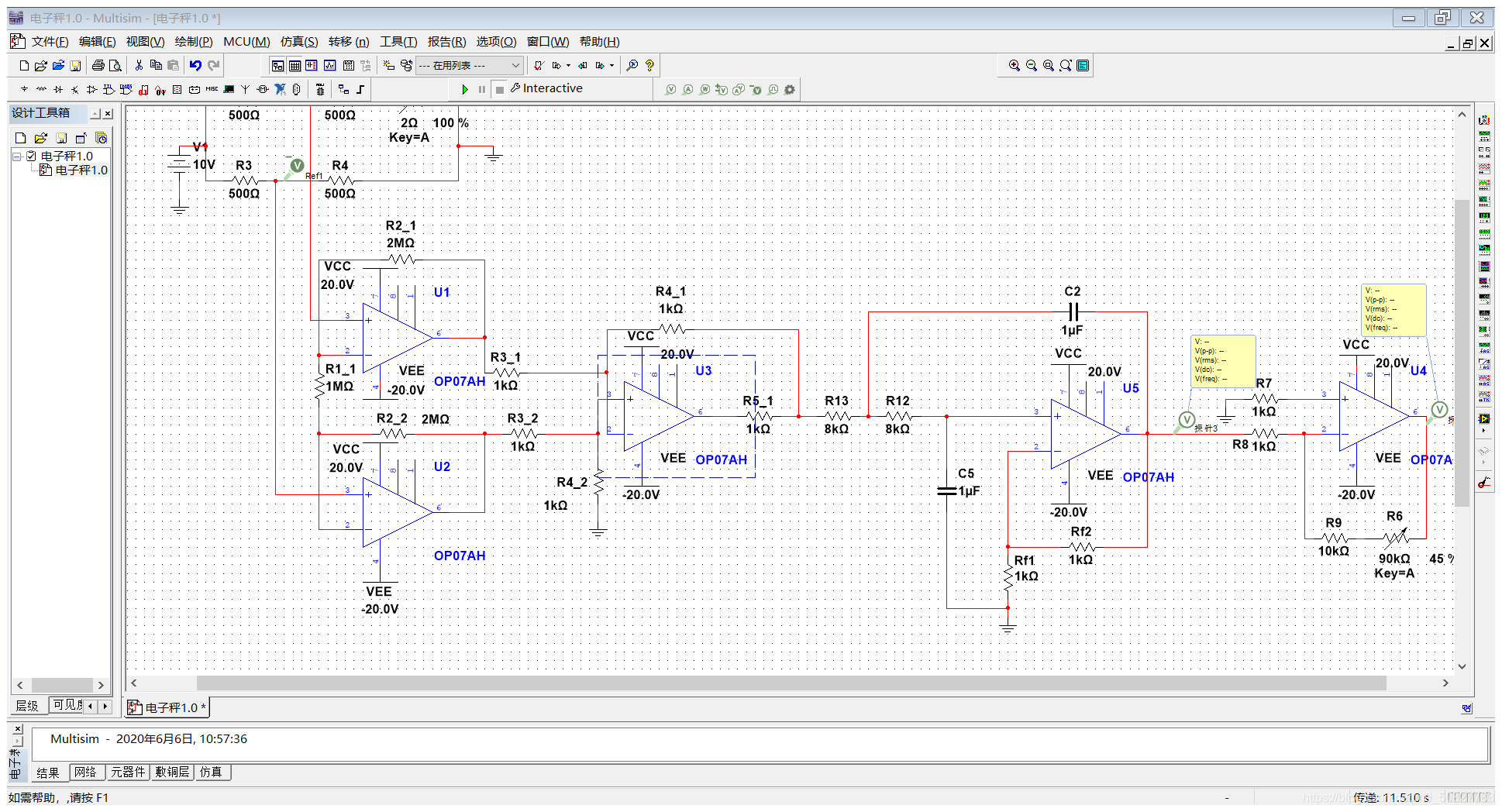
Task: Collapse the 电子秤1.0 project tree node
Action: pyautogui.click(x=16, y=157)
